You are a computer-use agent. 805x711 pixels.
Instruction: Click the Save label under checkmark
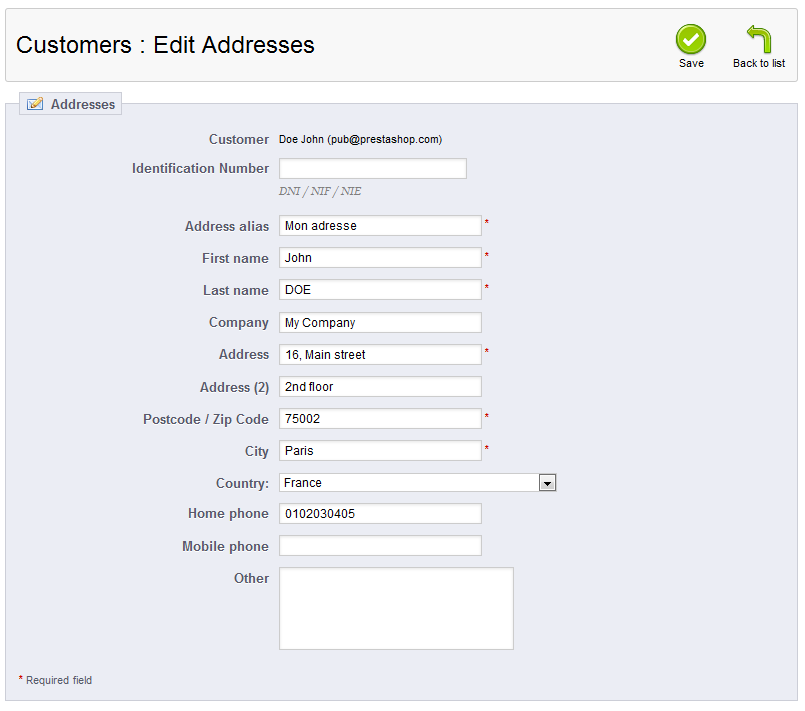691,63
